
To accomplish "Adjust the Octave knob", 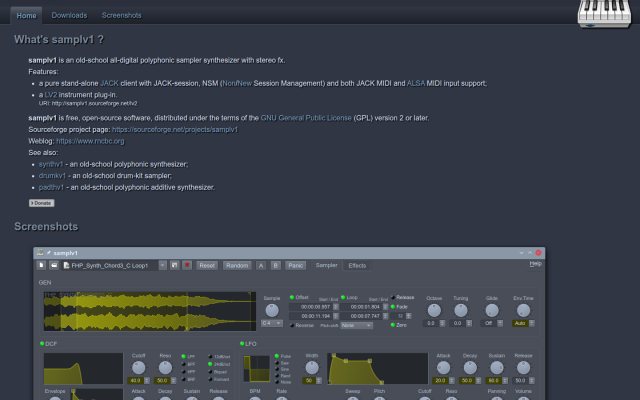I will (434, 310).
